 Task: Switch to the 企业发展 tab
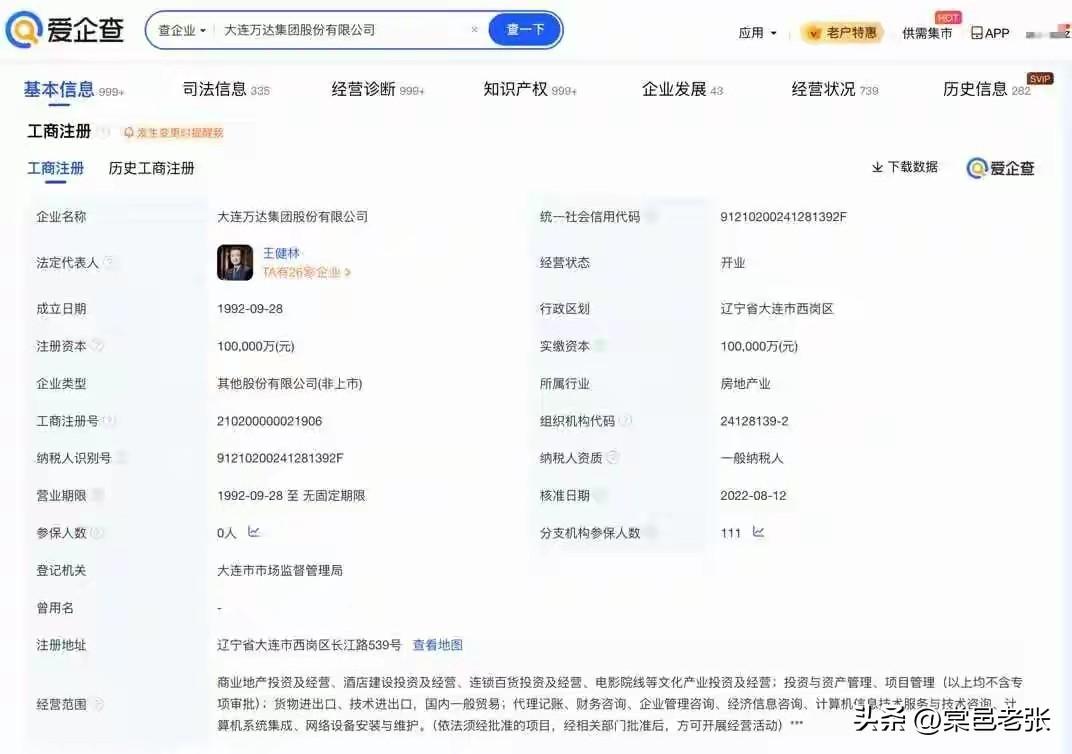pyautogui.click(x=682, y=90)
